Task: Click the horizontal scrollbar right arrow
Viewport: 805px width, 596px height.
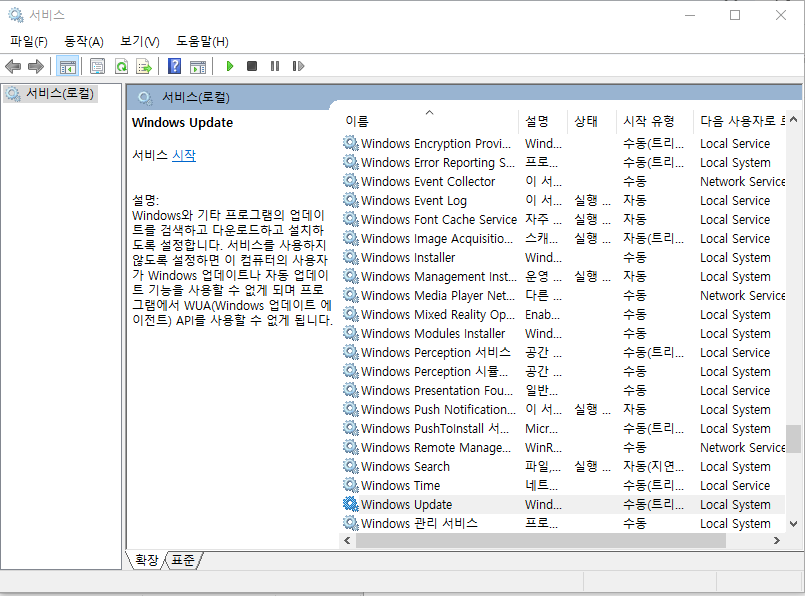Action: 777,541
